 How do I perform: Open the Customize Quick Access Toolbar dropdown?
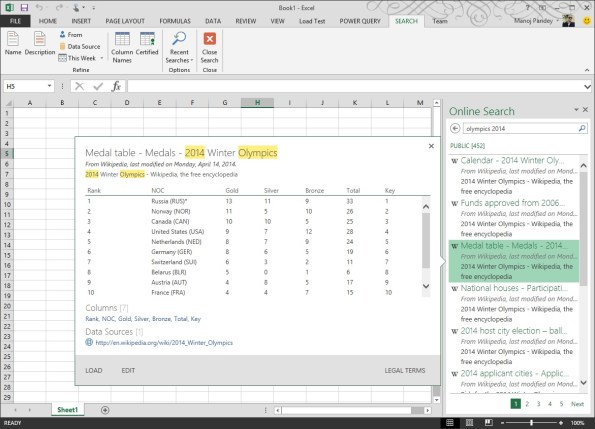click(x=94, y=8)
